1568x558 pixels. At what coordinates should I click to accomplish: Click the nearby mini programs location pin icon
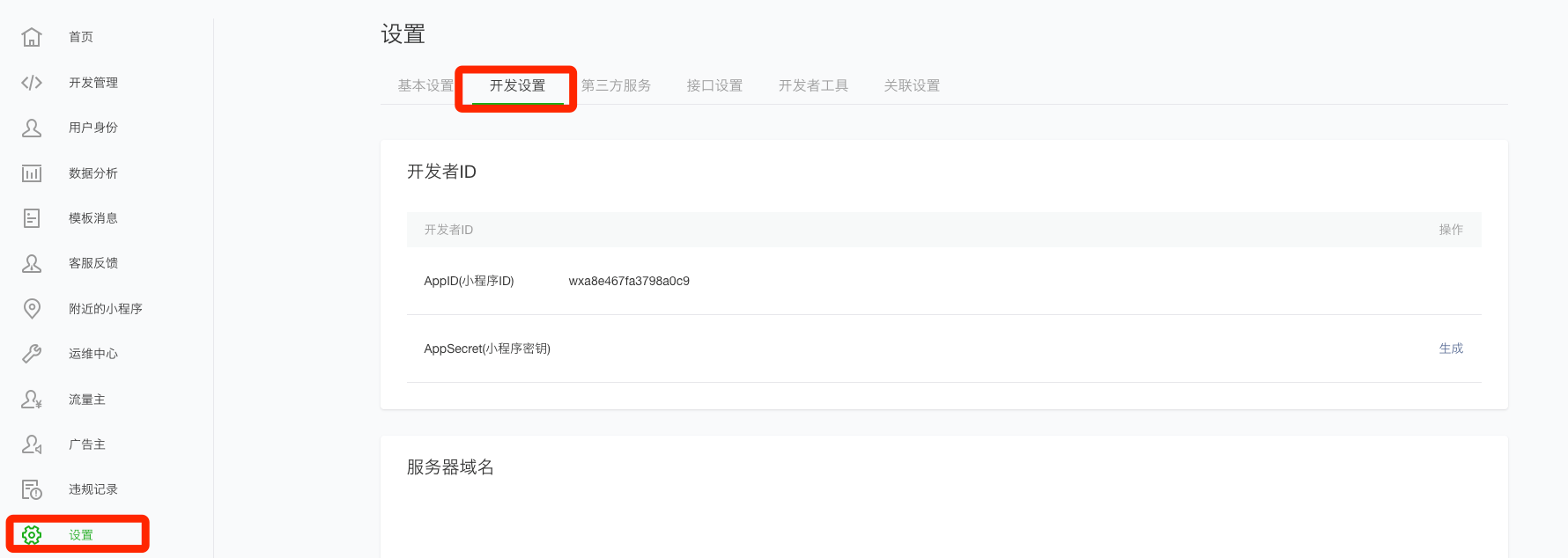coord(32,308)
